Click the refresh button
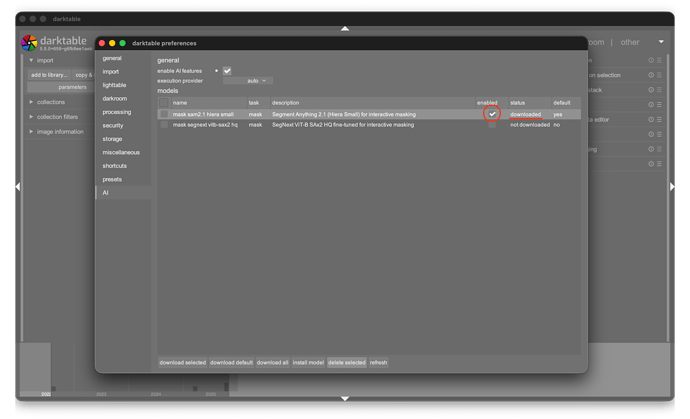690x419 pixels. 378,363
